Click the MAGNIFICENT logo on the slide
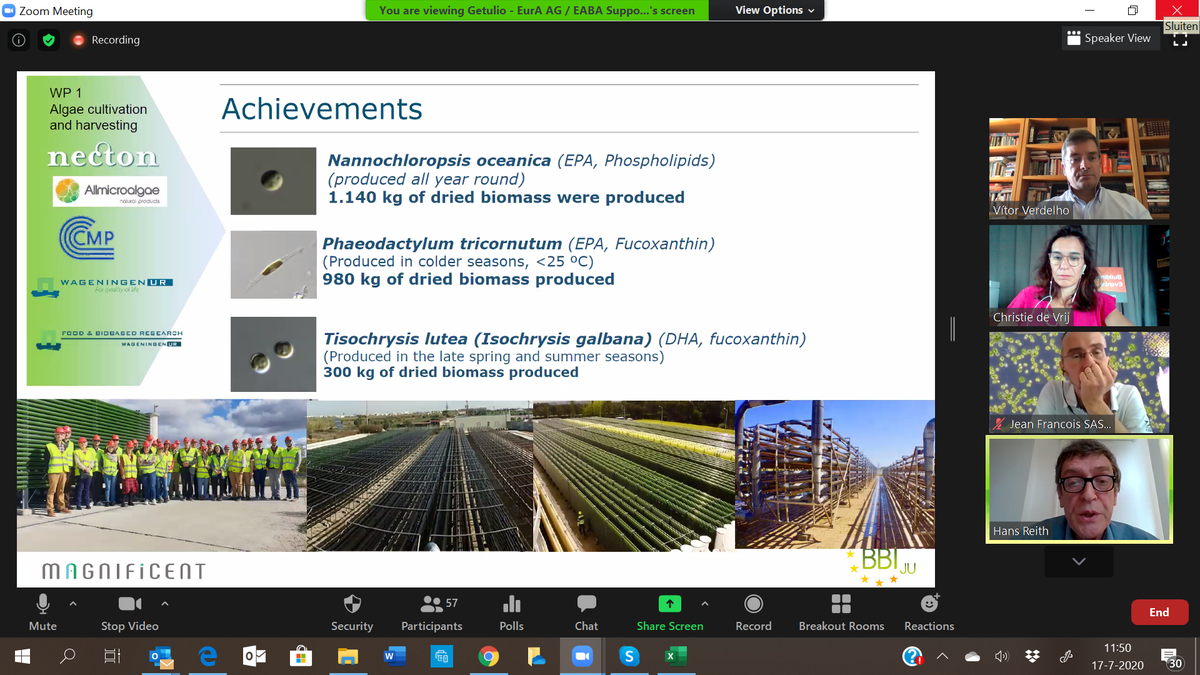 (x=123, y=571)
